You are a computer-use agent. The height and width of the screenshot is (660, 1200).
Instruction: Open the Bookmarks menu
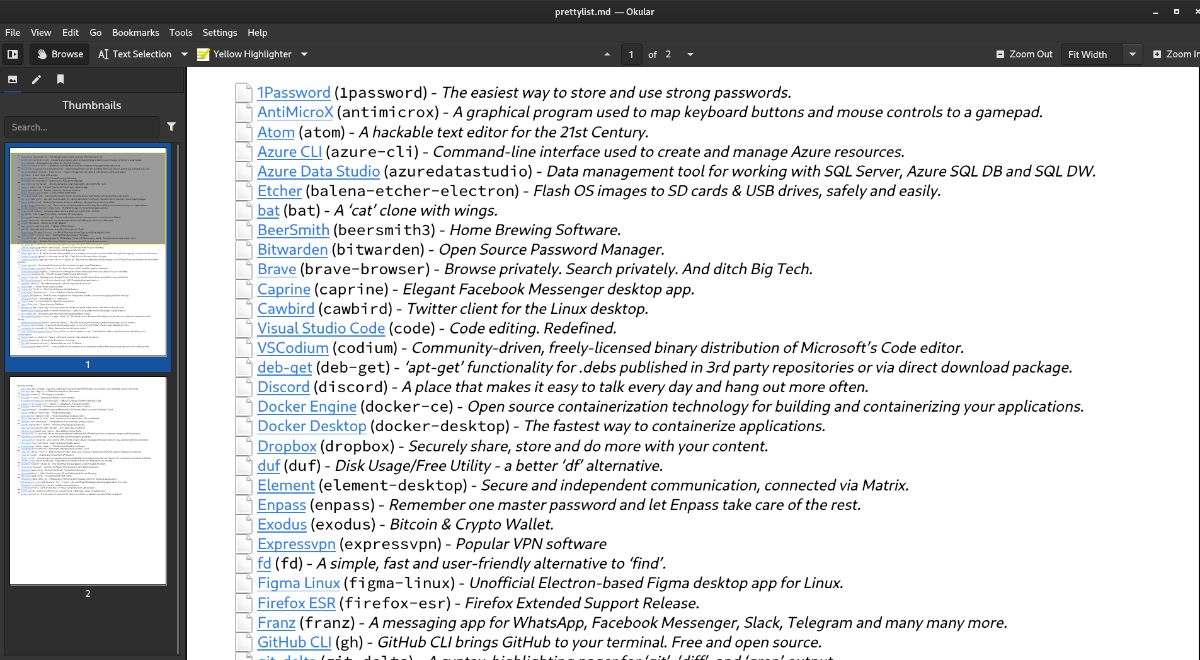pyautogui.click(x=136, y=32)
